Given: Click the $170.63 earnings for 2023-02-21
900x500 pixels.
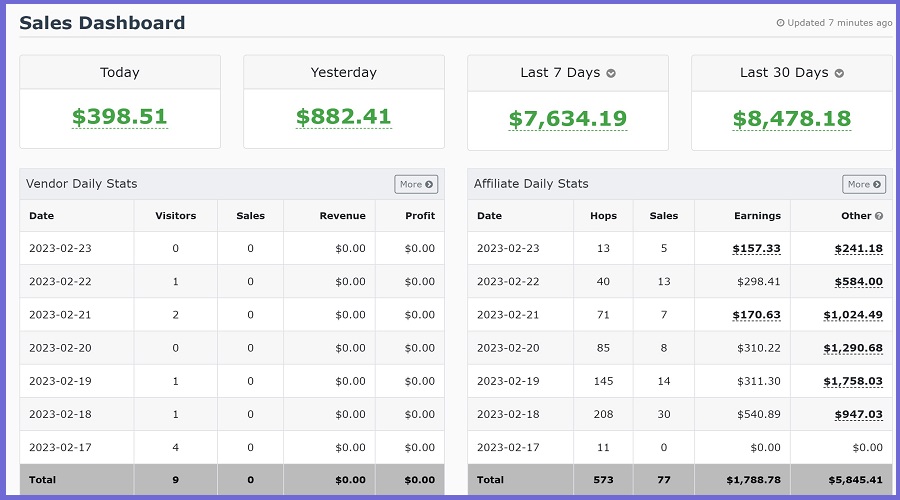Looking at the screenshot, I should click(756, 315).
